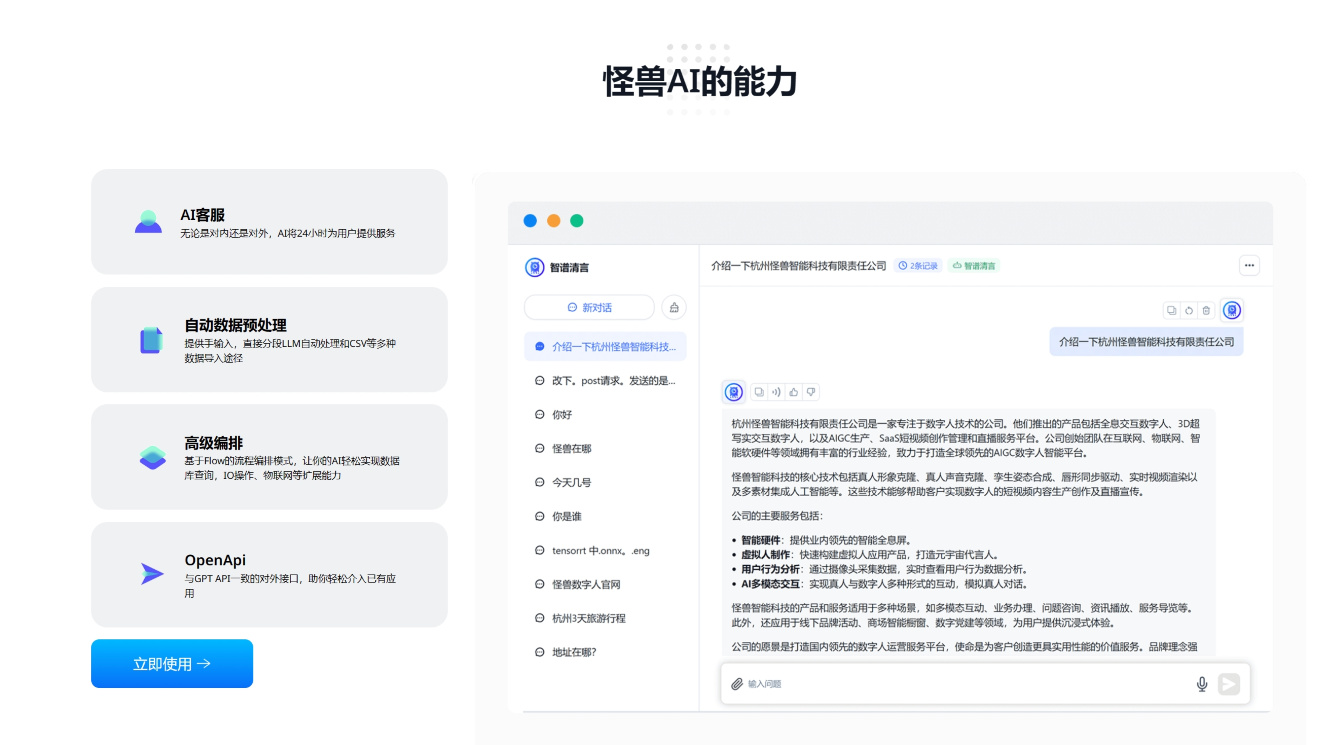Click the blue window dot in the mockup title bar

tap(530, 221)
